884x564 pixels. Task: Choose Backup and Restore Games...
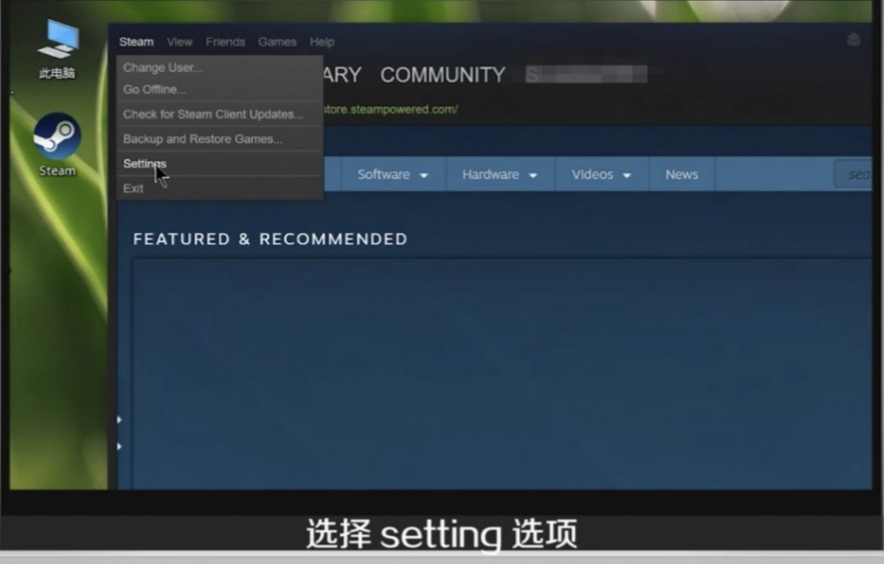pyautogui.click(x=220, y=139)
